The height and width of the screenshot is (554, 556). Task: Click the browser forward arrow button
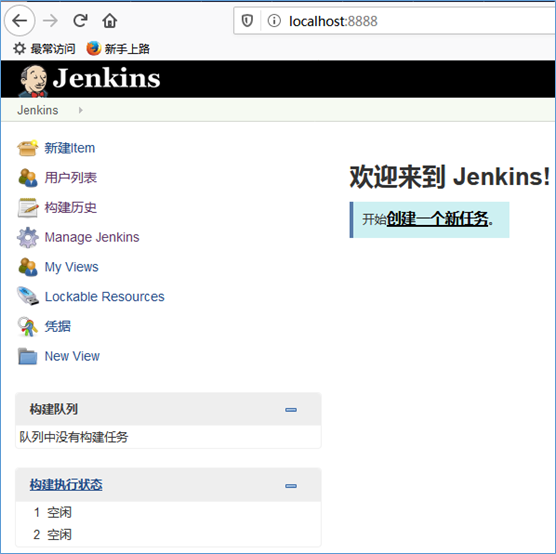(50, 21)
